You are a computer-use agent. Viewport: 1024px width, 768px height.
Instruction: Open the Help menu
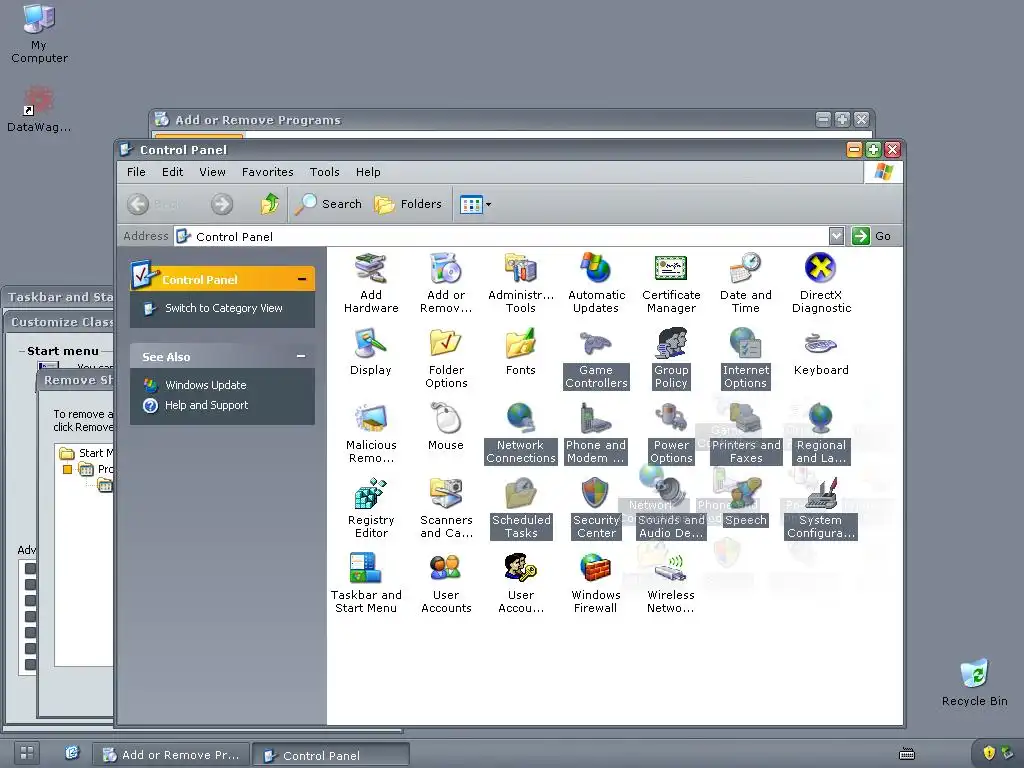(x=368, y=172)
